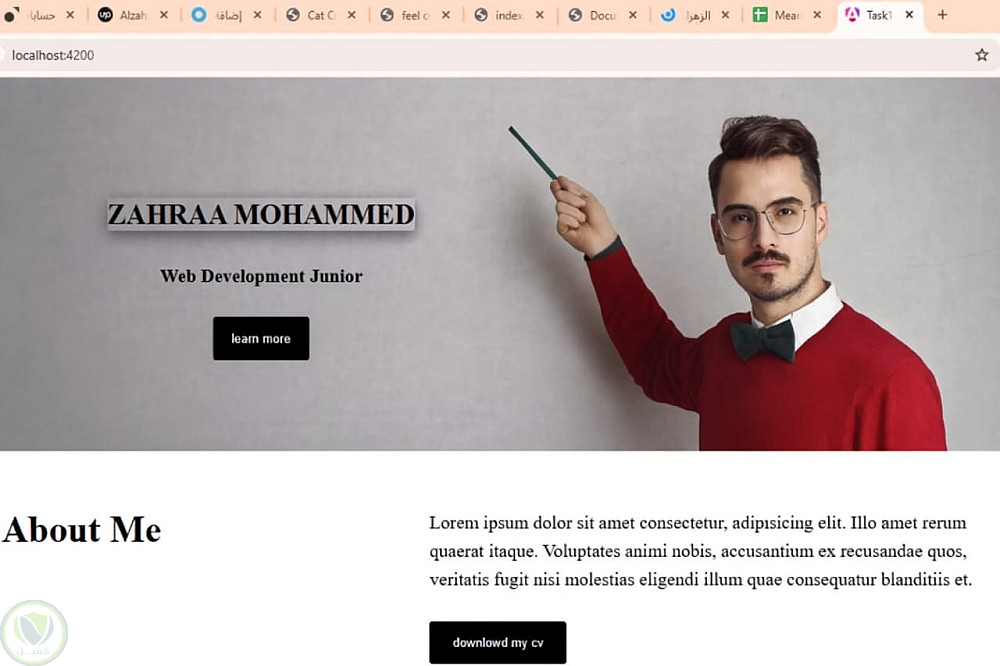
Task: Close the Task1 tab
Action: (909, 15)
